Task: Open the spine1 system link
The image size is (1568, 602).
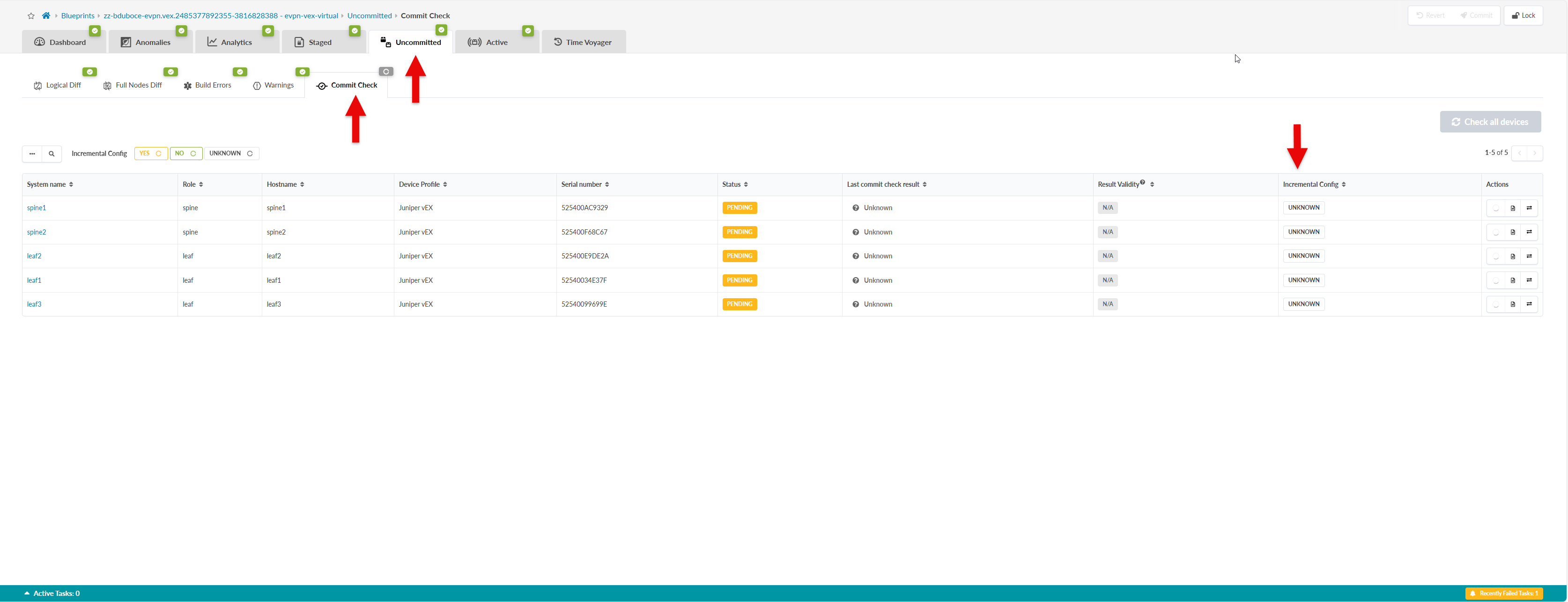Action: (37, 208)
